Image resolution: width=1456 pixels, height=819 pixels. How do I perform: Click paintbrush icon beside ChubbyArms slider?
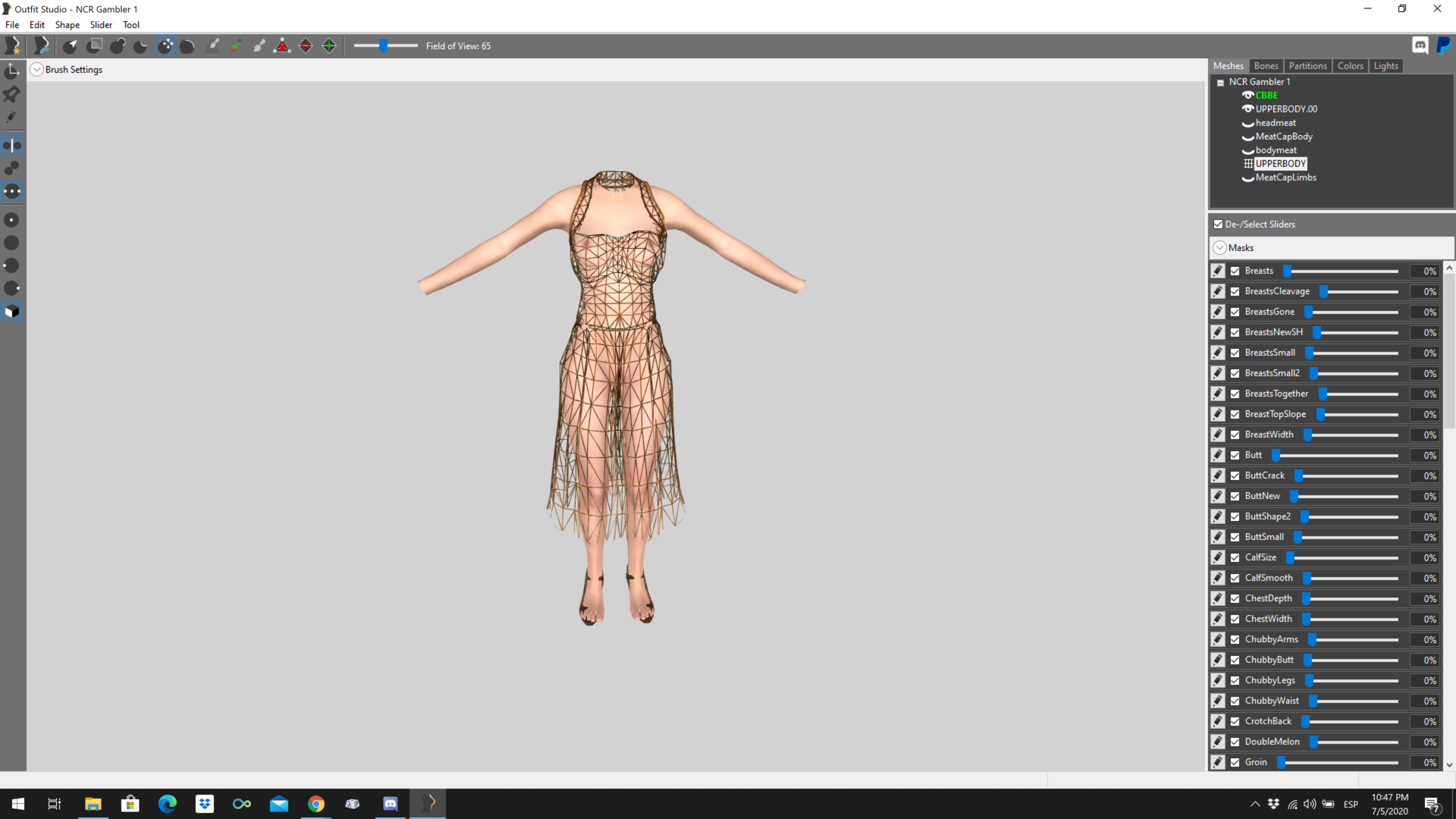[1218, 639]
